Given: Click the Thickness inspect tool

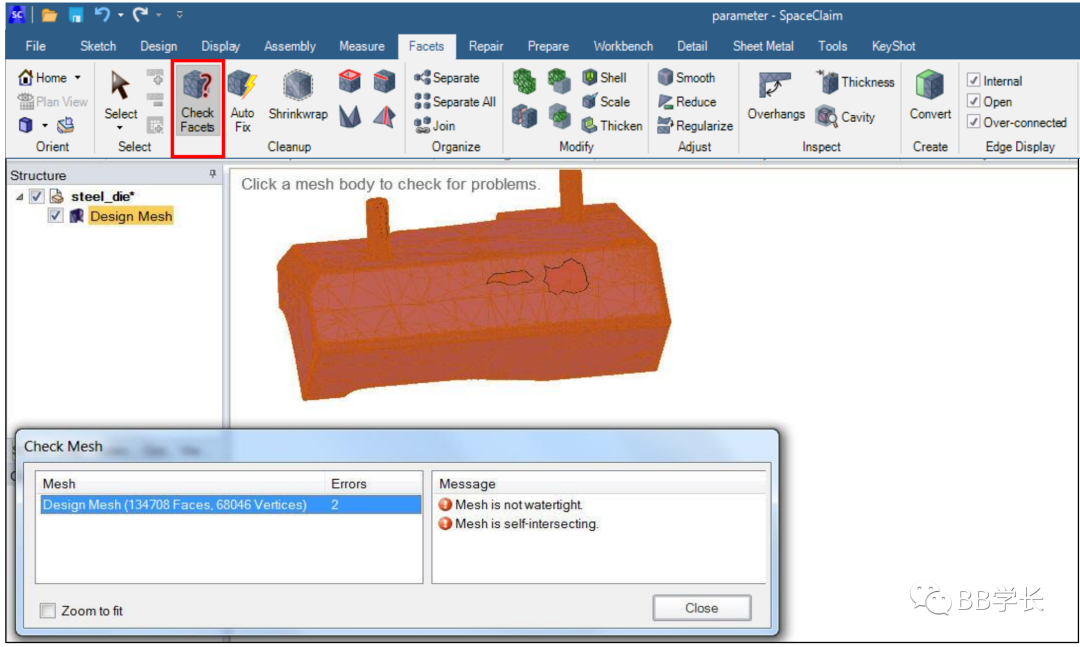Looking at the screenshot, I should tap(855, 82).
